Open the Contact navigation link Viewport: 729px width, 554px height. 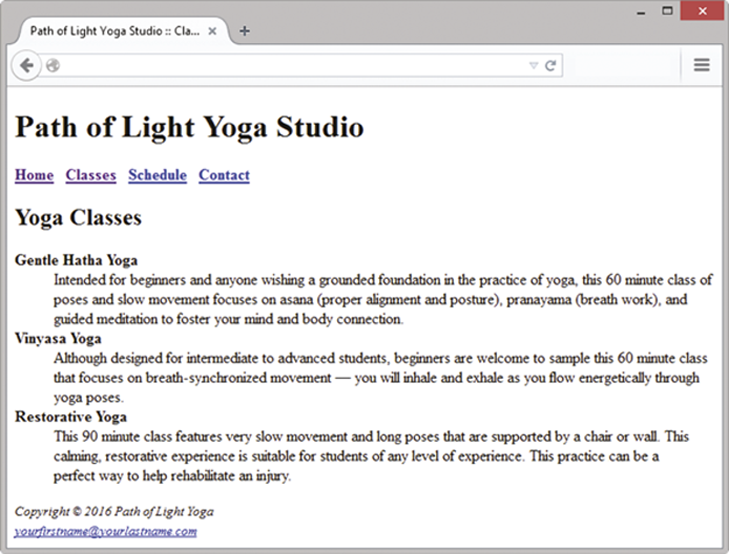point(224,175)
